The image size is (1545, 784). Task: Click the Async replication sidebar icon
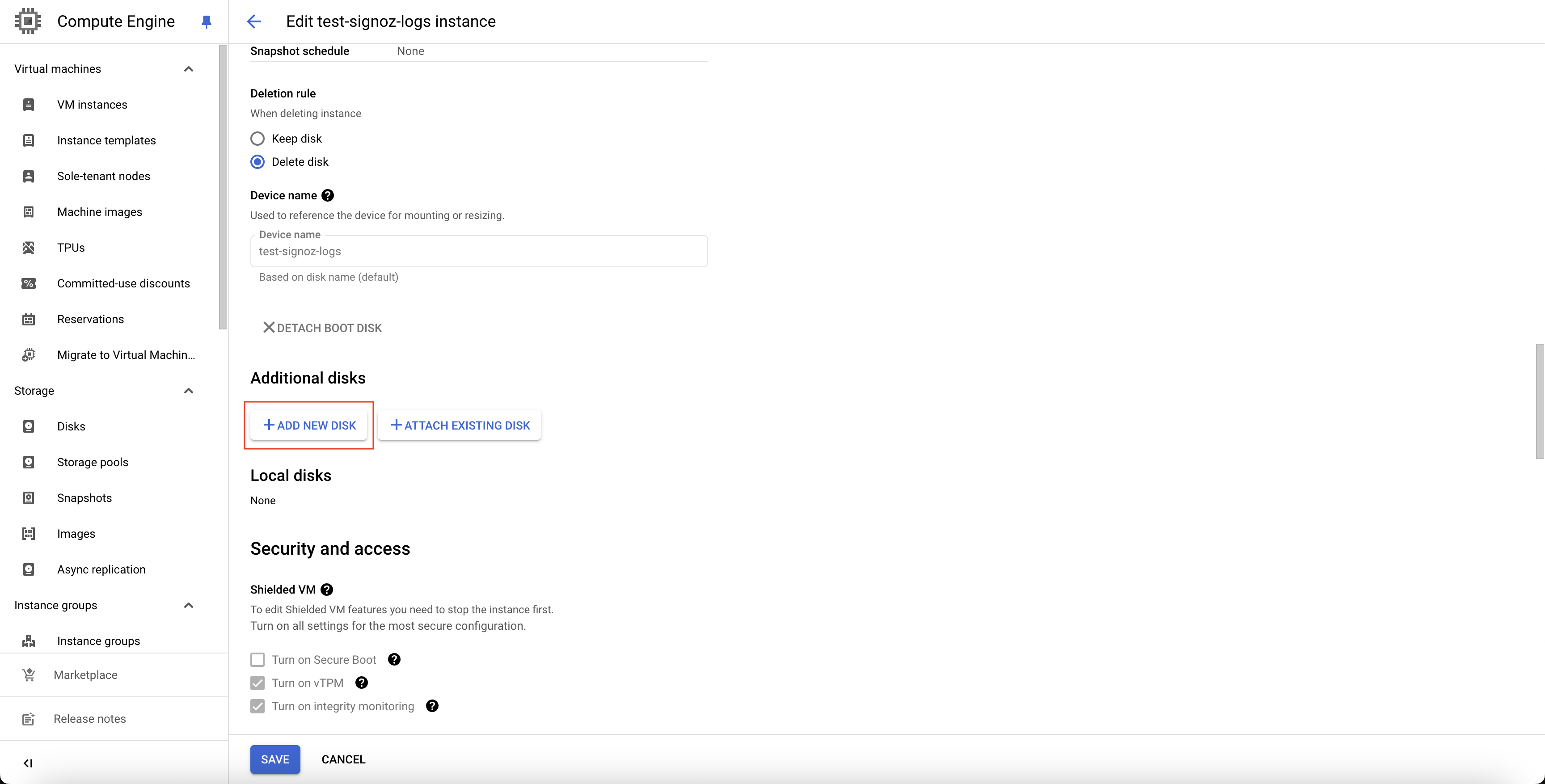[28, 569]
